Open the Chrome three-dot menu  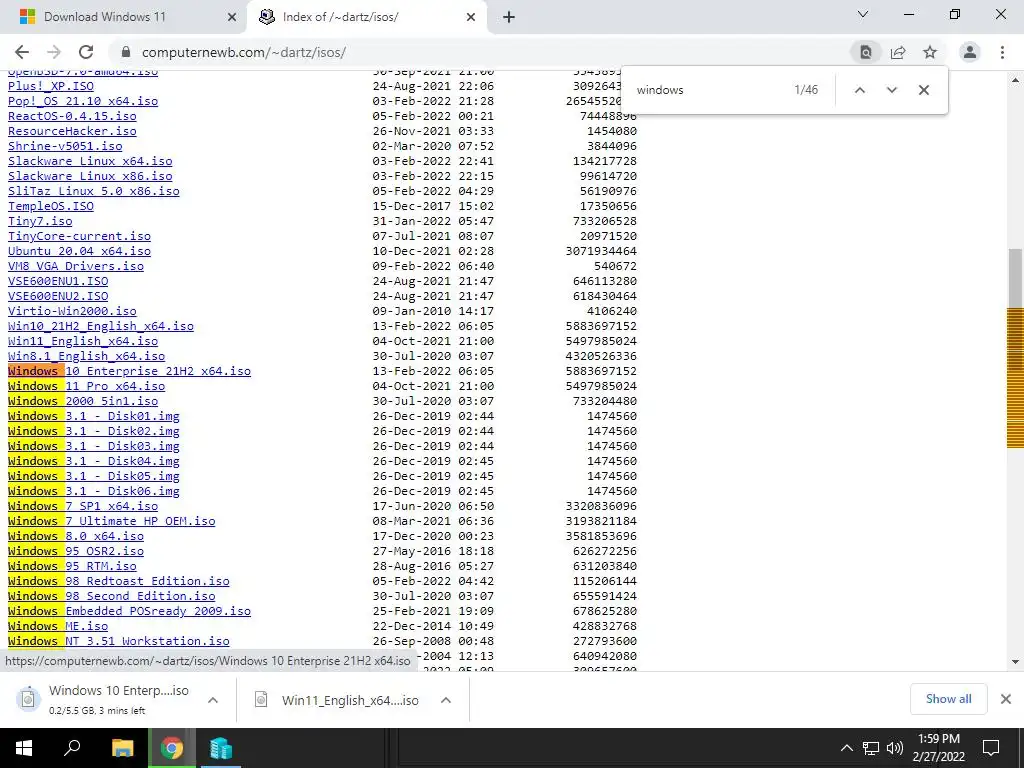pyautogui.click(x=1002, y=52)
